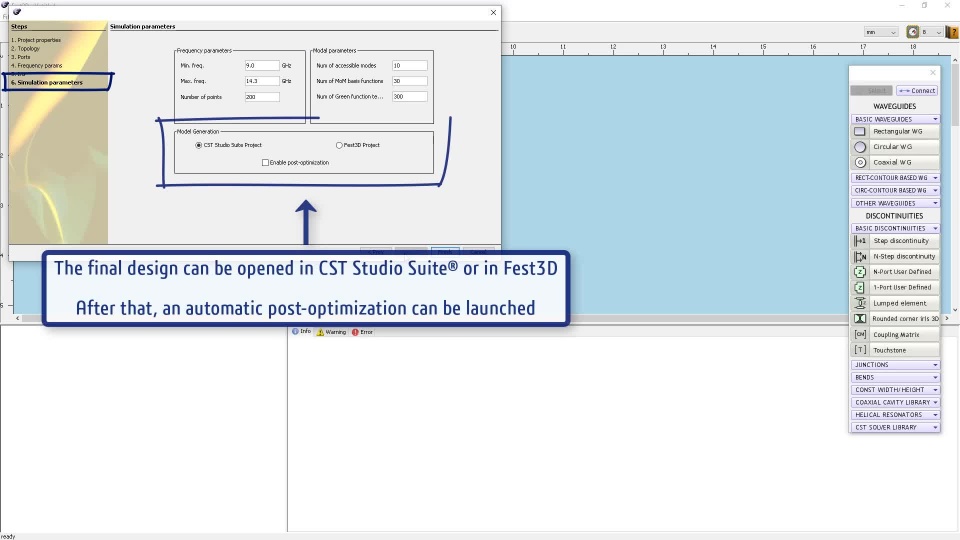Open the help book icon
Viewport: 960px width, 540px height.
coord(952,32)
